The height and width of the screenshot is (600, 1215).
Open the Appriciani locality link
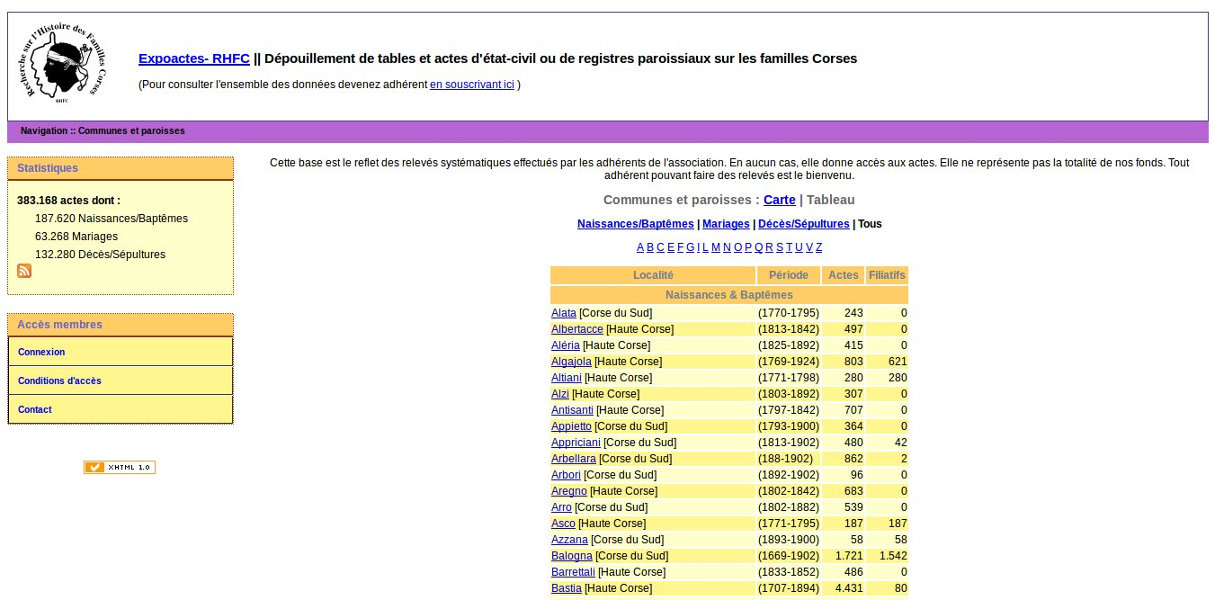576,442
